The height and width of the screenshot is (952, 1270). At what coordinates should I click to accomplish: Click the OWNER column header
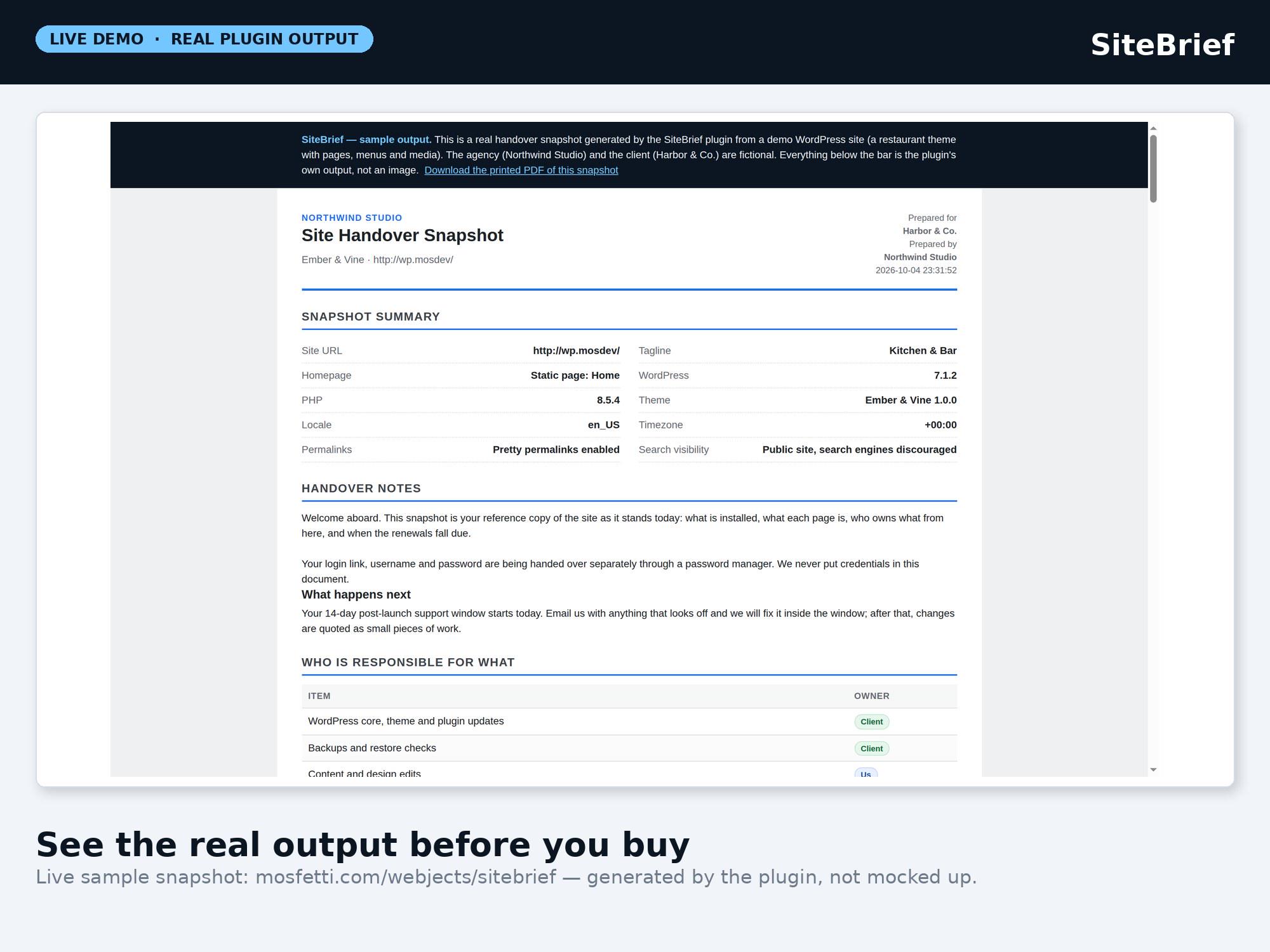tap(871, 696)
